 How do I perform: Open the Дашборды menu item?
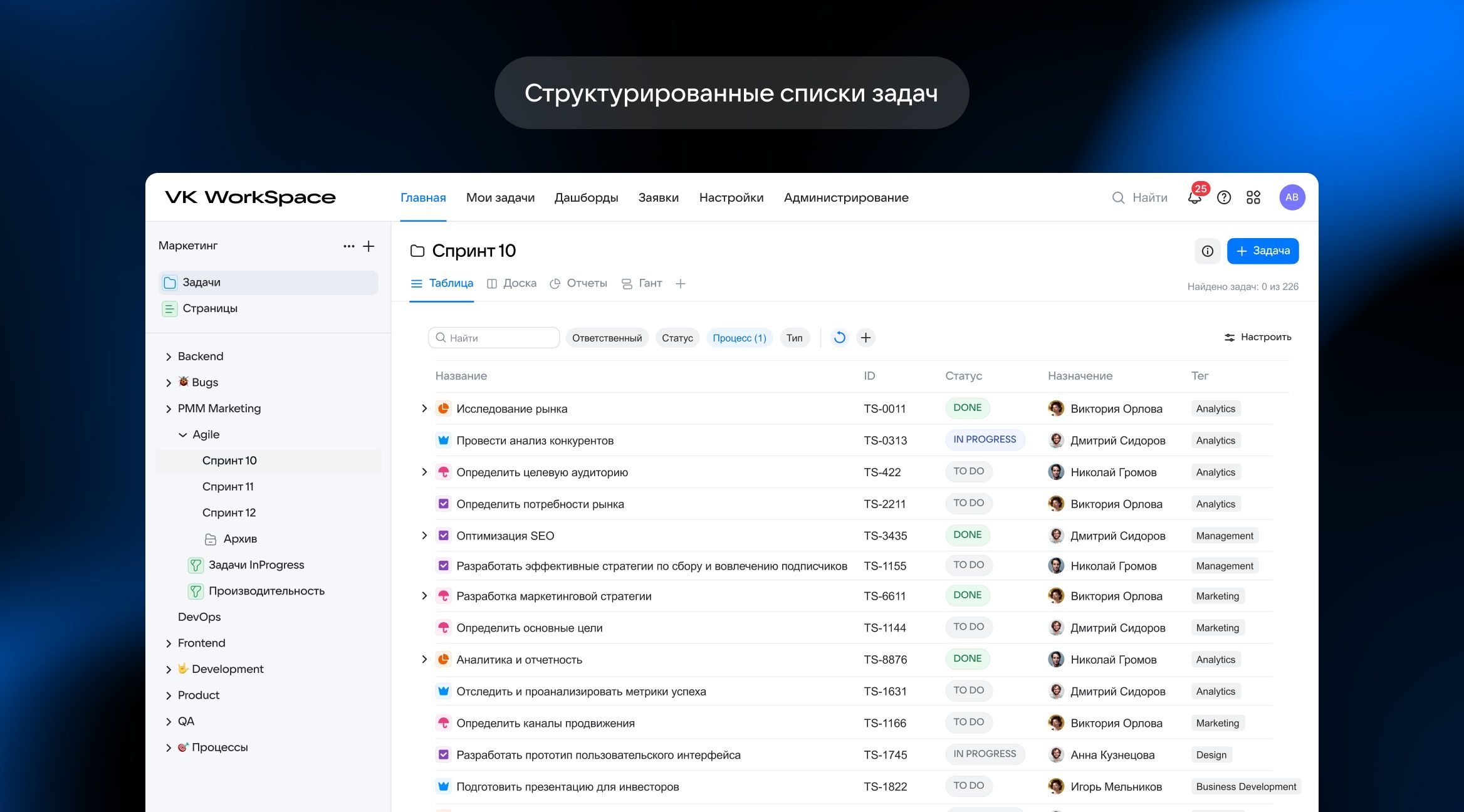pos(586,198)
